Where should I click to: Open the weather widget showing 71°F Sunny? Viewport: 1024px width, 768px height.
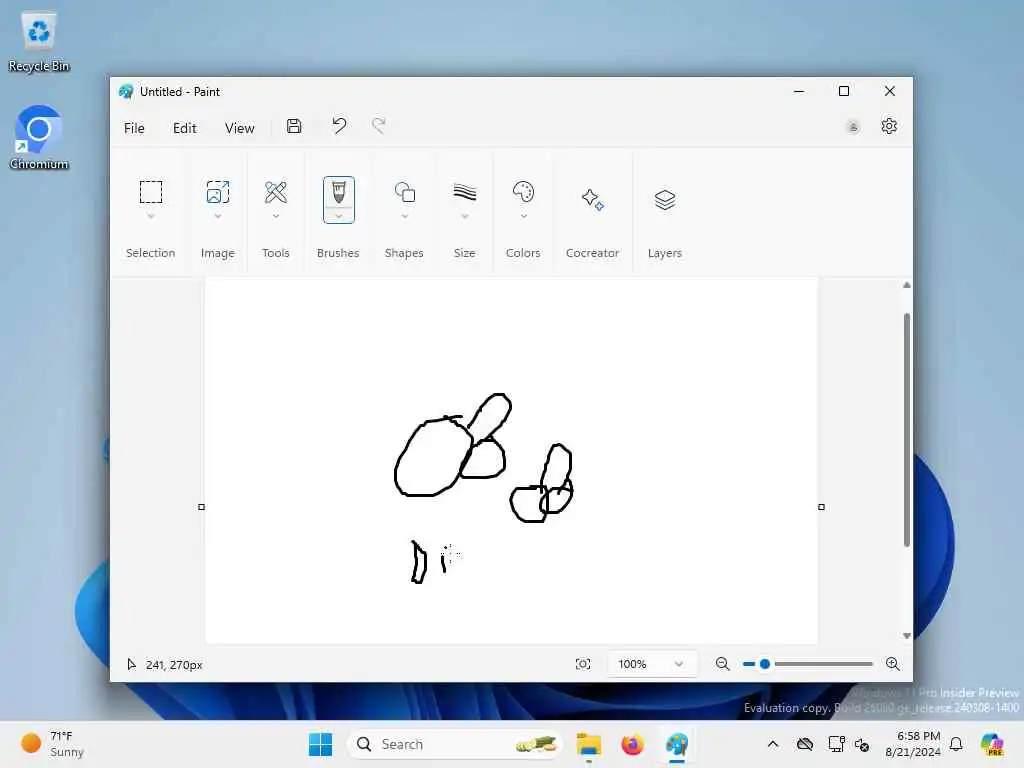coord(52,744)
